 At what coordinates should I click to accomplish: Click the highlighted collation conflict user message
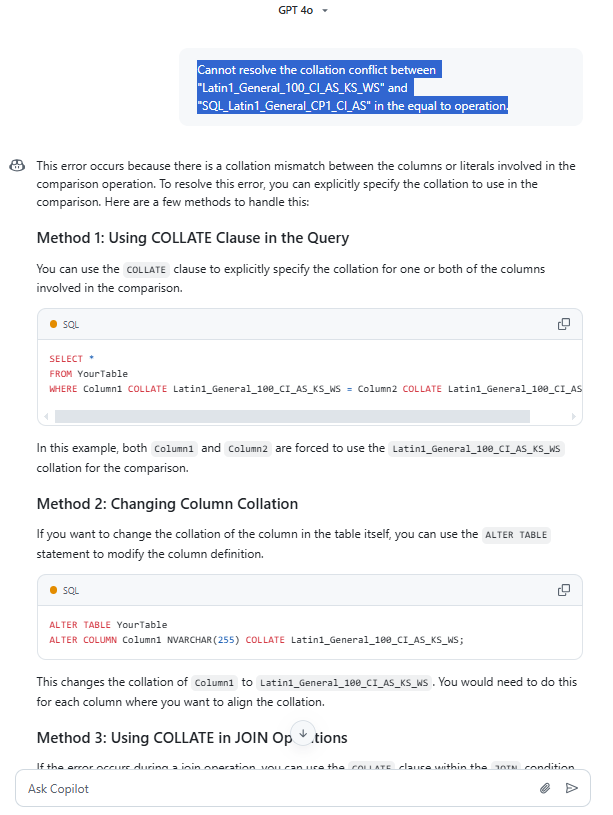[353, 88]
